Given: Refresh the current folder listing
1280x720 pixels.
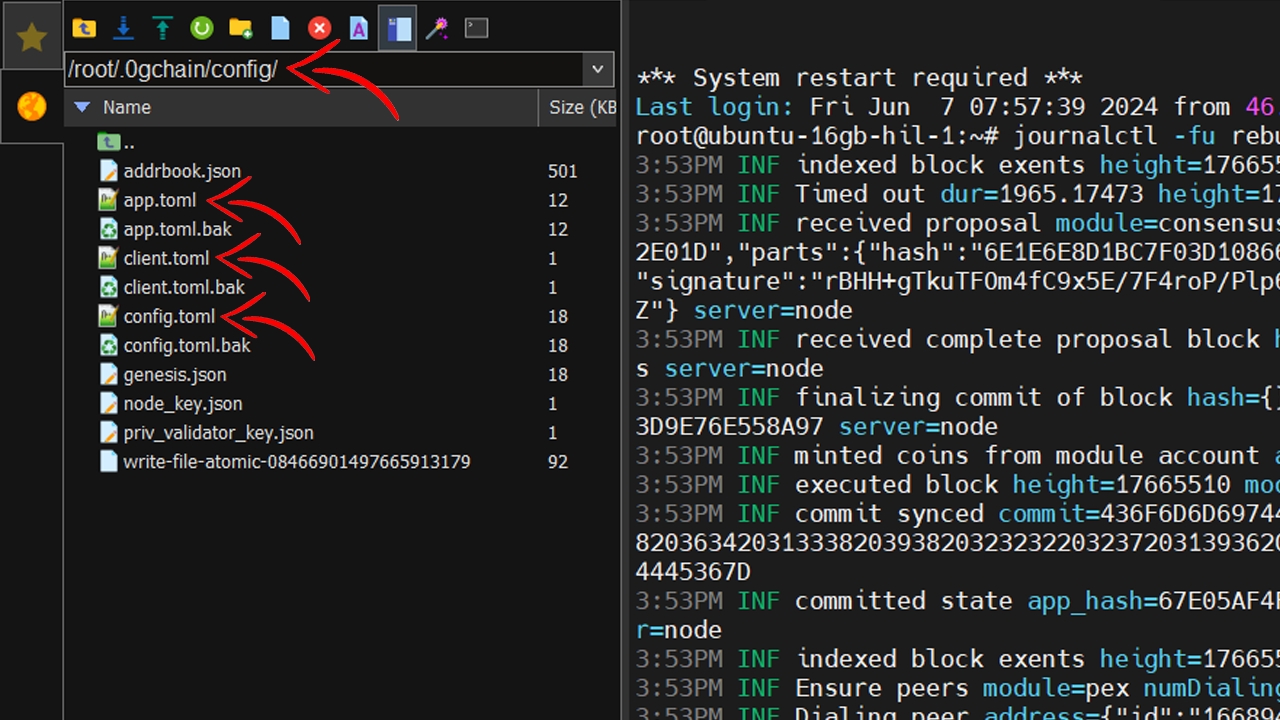Looking at the screenshot, I should (202, 28).
